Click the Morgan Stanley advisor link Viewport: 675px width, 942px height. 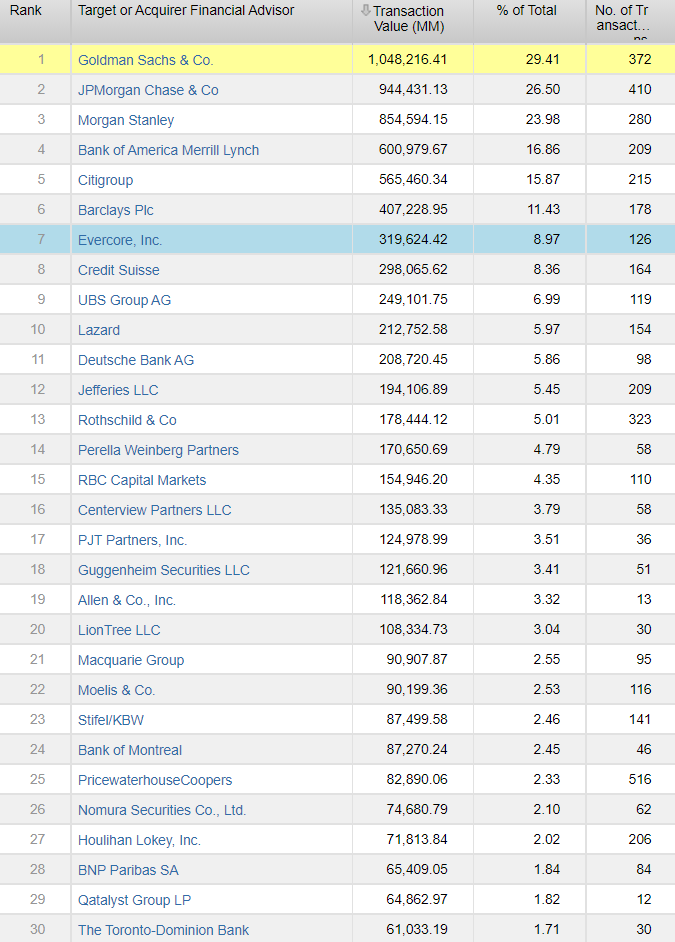point(126,120)
